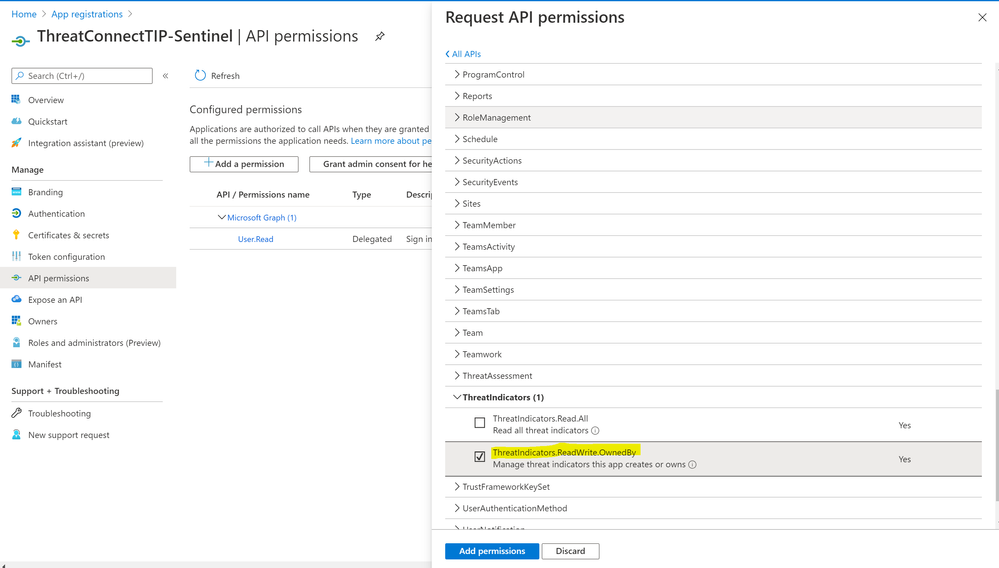Image resolution: width=999 pixels, height=568 pixels.
Task: Click Grant admin consent button
Action: 371,164
